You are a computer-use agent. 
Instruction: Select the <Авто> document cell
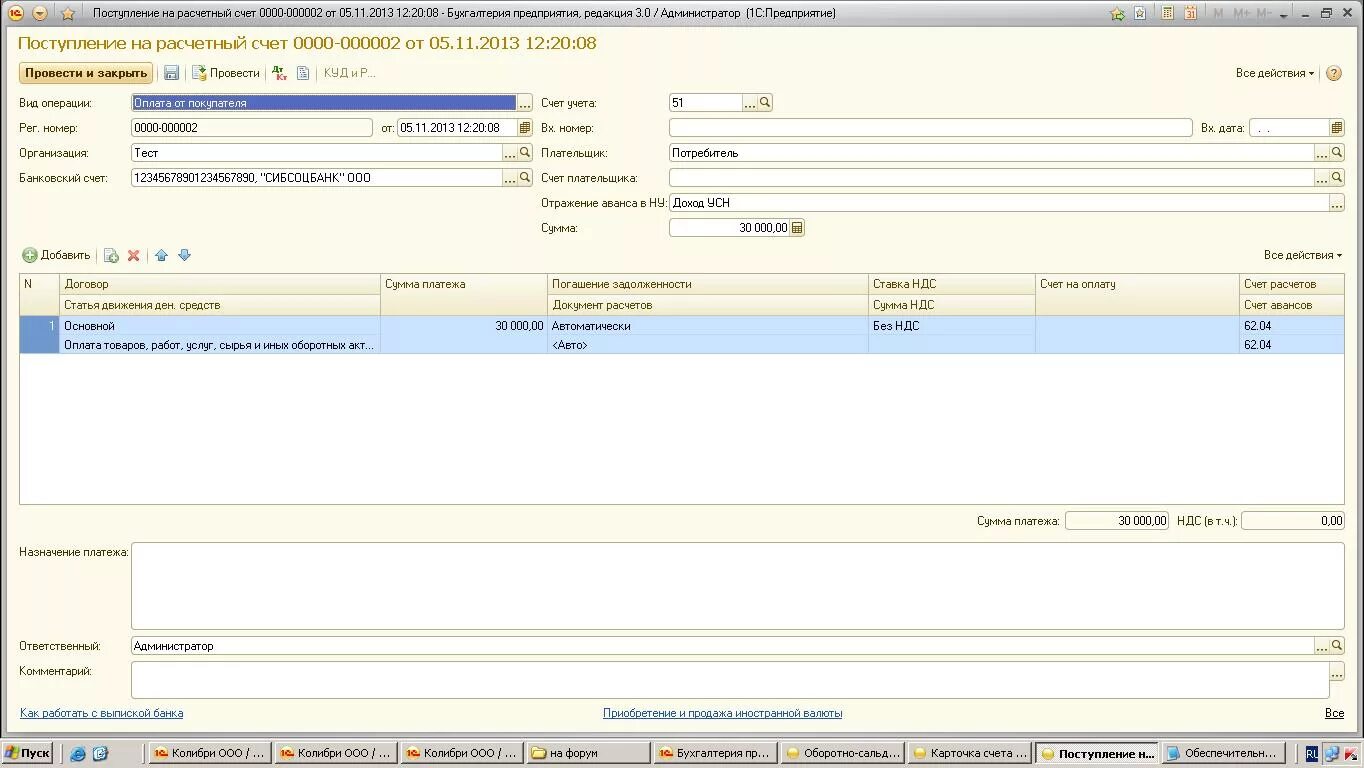[x=708, y=345]
